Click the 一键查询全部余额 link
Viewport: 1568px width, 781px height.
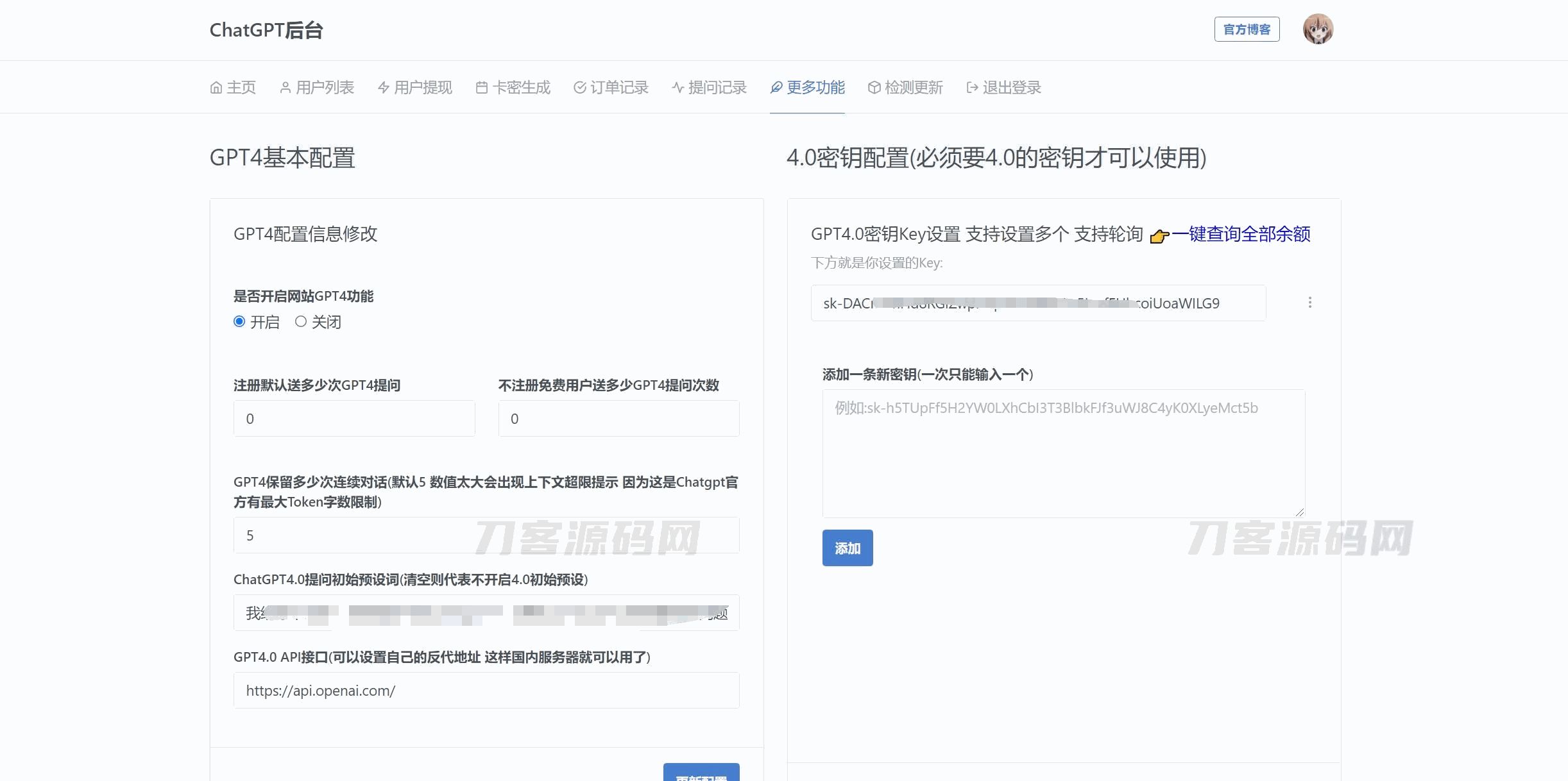[1241, 235]
